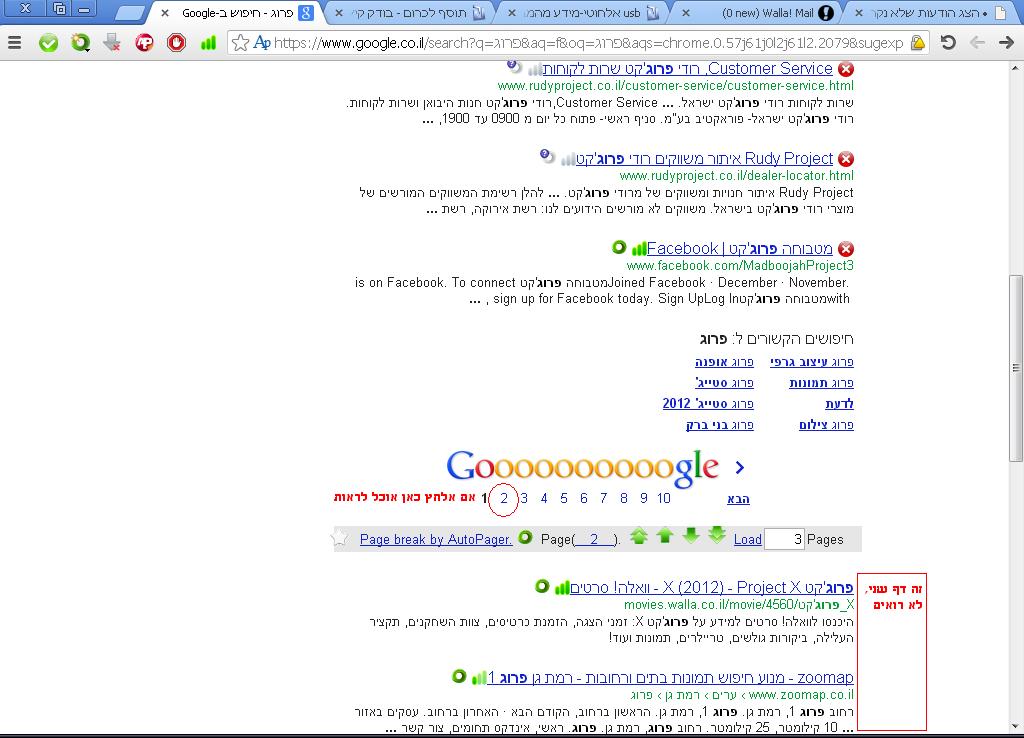Click AutoPager double-up arrow to jump to top

(x=639, y=536)
